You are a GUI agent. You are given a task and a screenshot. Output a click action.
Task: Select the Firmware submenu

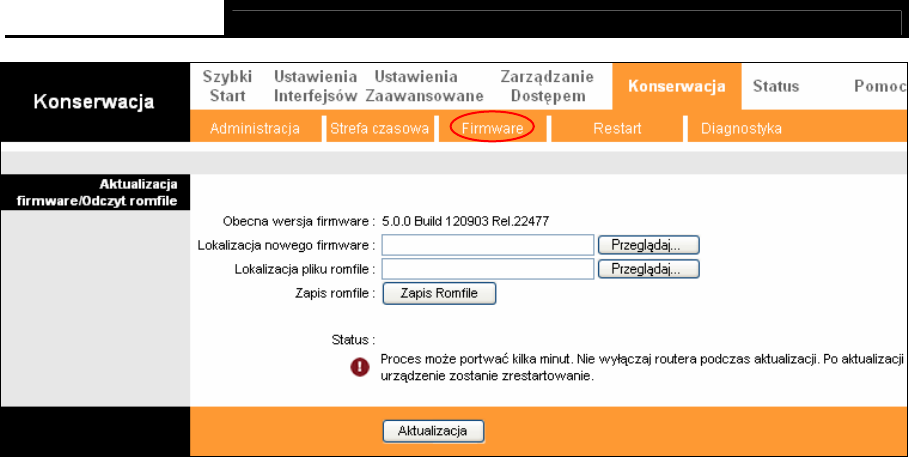coord(492,128)
